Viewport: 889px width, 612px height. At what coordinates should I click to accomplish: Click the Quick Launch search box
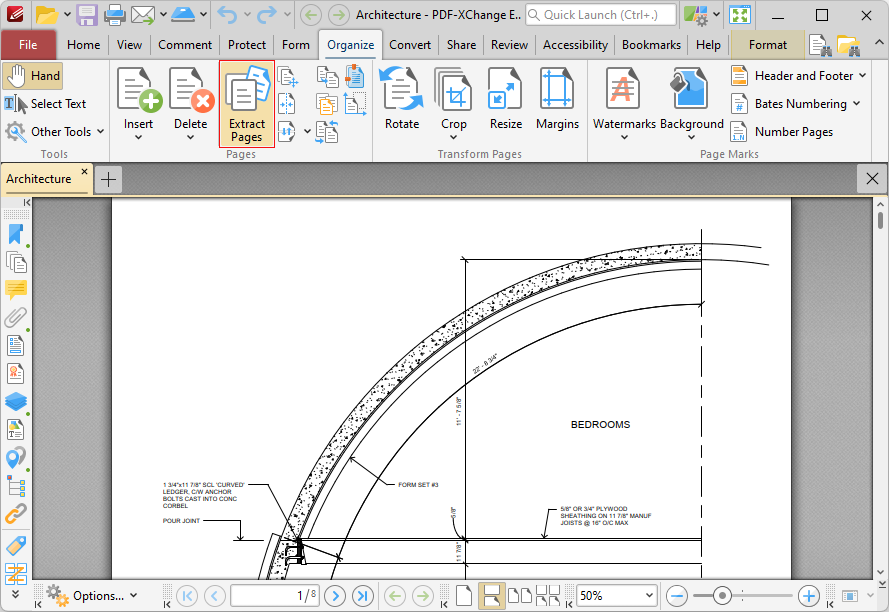(601, 15)
